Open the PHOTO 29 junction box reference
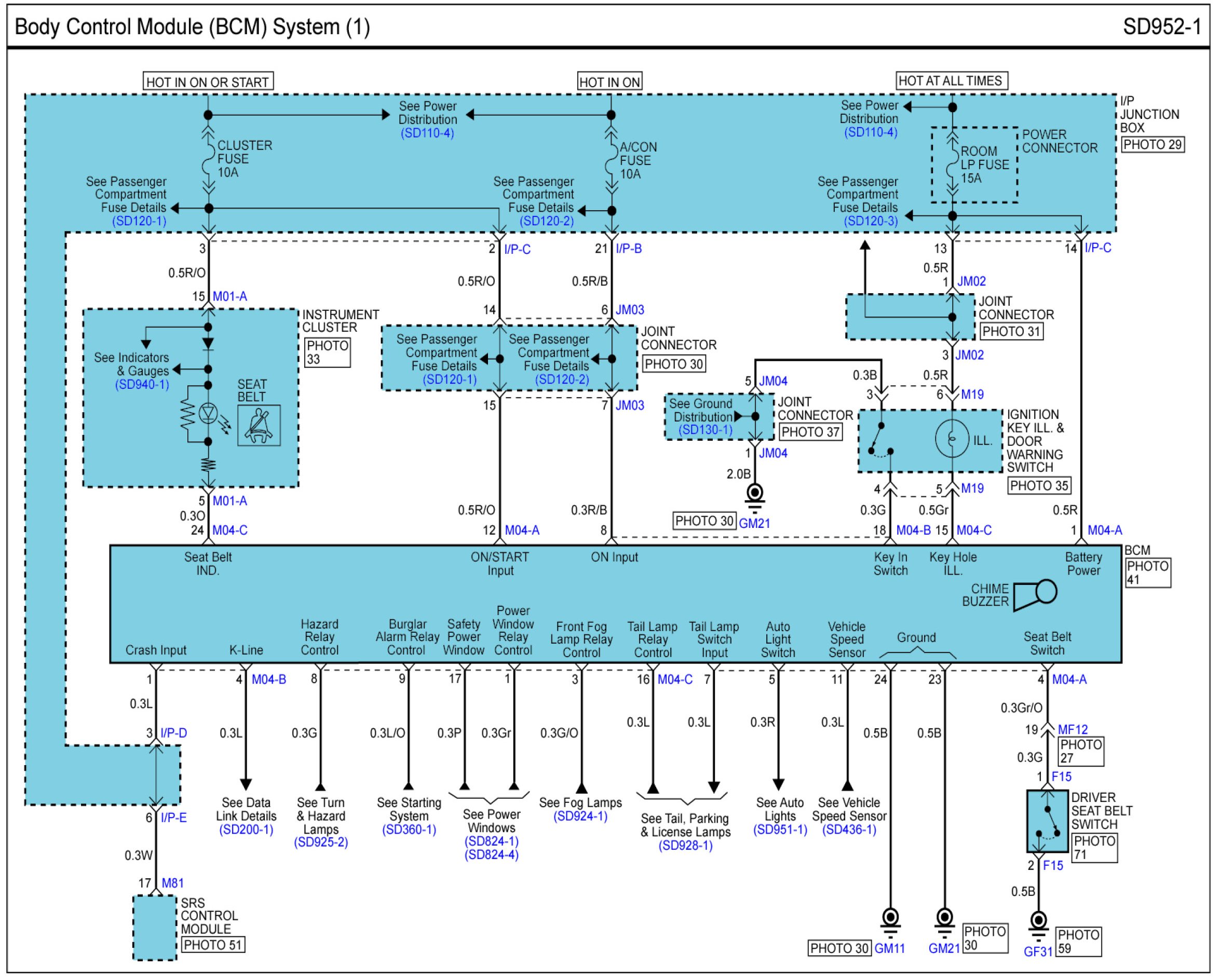The image size is (1220, 980). point(1153,145)
